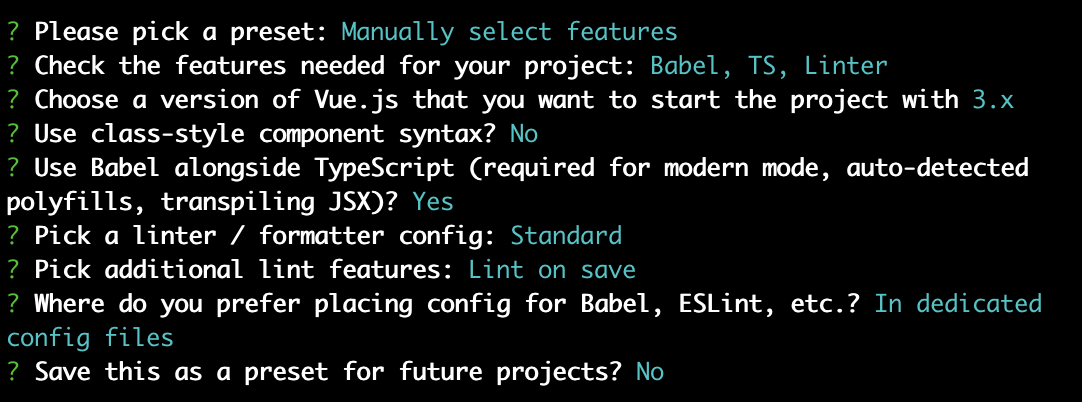Click the question mark before "Use class-style component syntax"
The width and height of the screenshot is (1082, 402).
pos(13,134)
